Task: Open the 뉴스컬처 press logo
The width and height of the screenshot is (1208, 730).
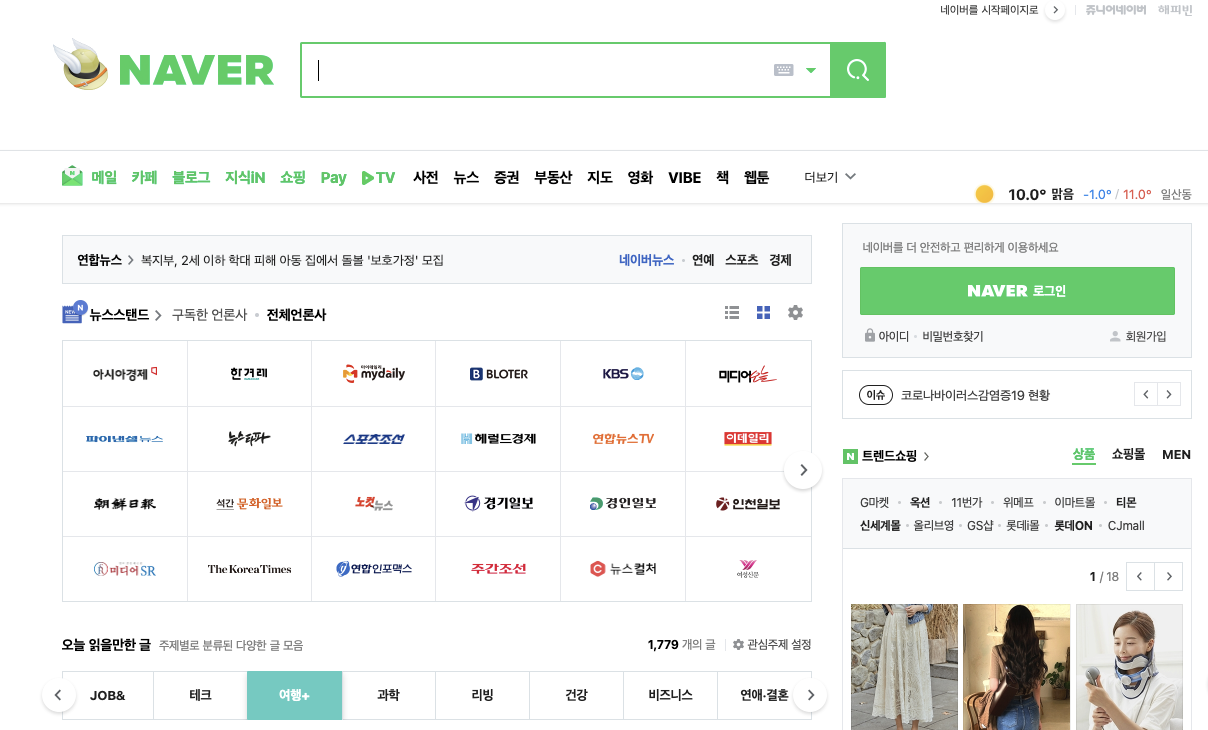Action: [x=623, y=568]
